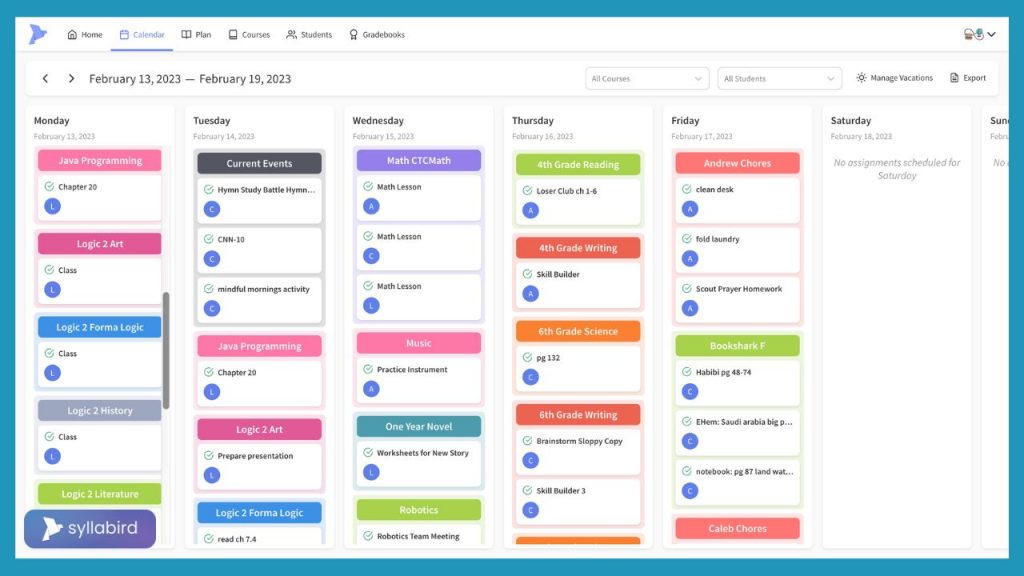Click the Monday column vertical scrollbar
This screenshot has height=576, width=1024.
(166, 350)
